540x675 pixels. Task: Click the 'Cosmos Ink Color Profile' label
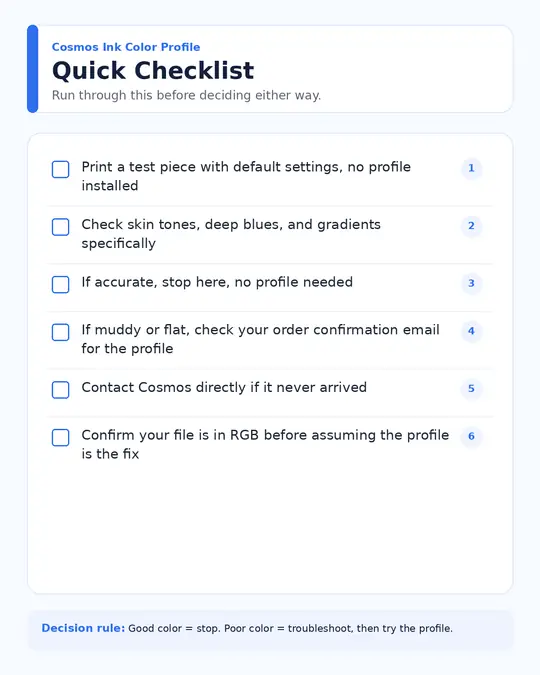126,47
